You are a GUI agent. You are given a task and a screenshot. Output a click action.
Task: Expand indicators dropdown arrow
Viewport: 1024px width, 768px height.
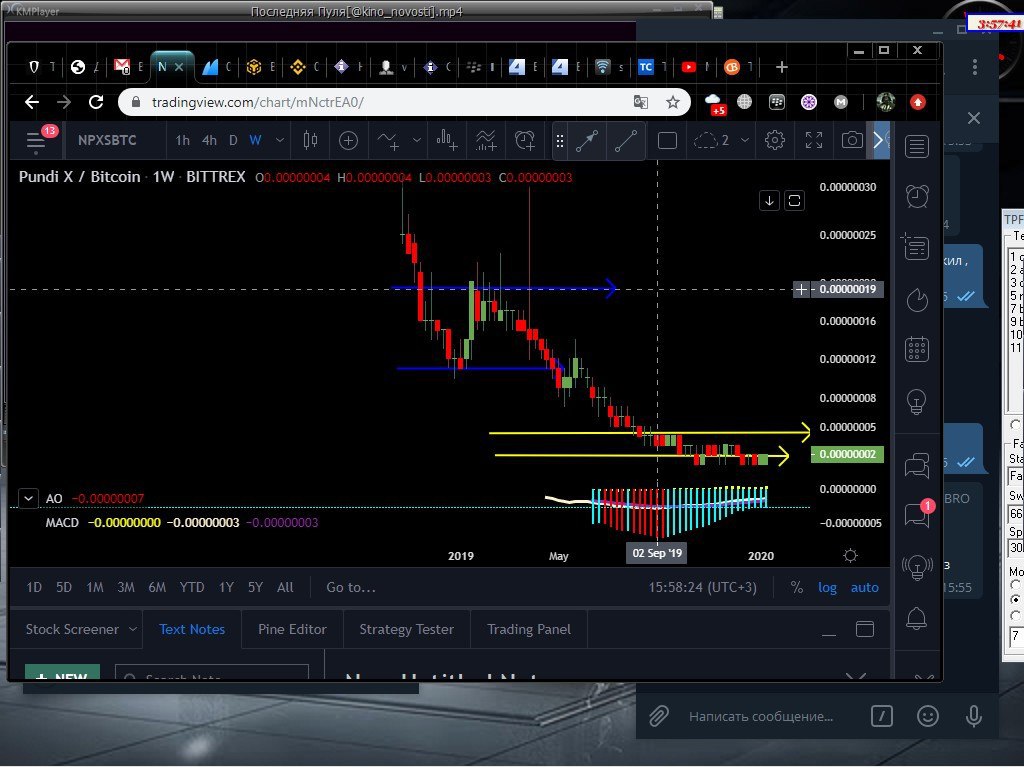(x=417, y=140)
